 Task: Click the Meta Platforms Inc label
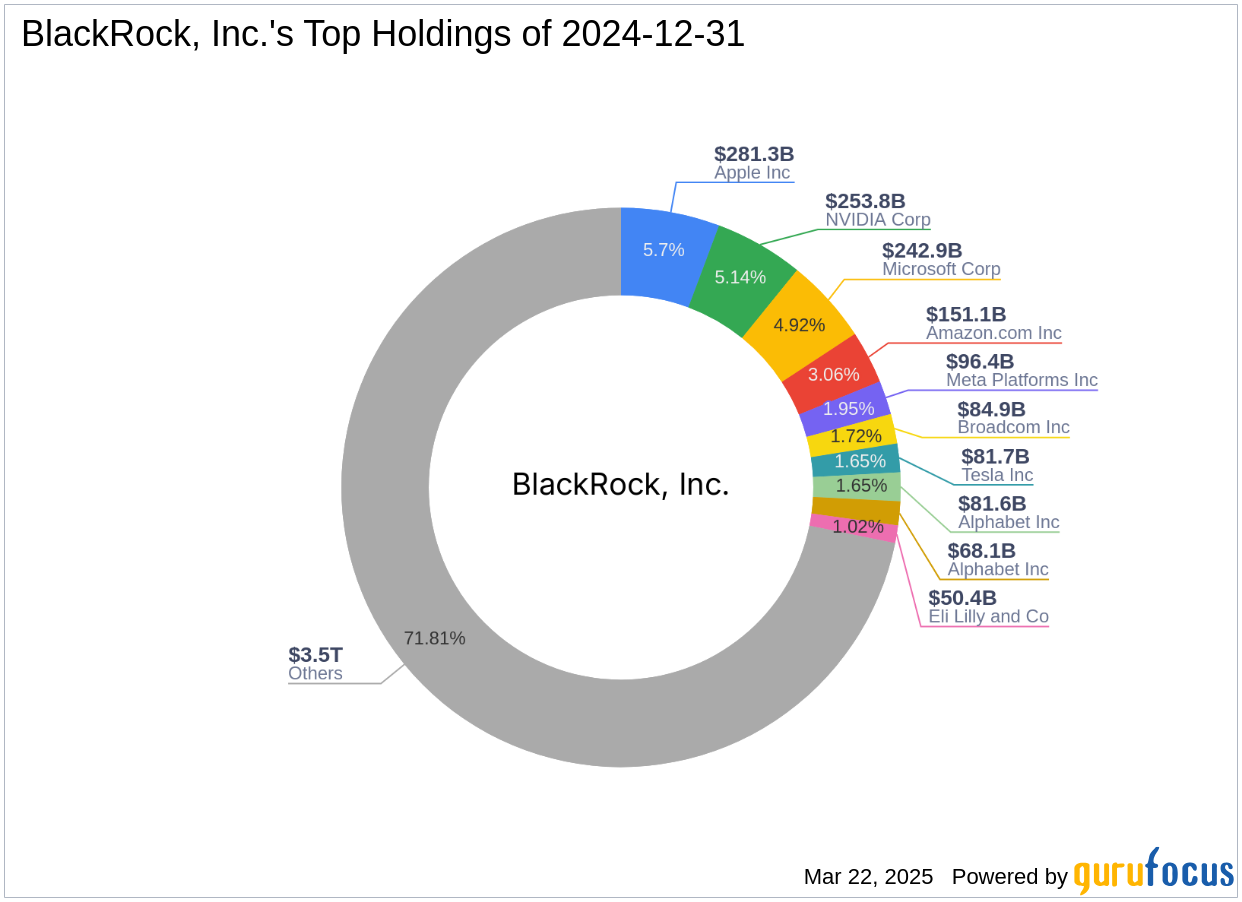tap(1021, 380)
